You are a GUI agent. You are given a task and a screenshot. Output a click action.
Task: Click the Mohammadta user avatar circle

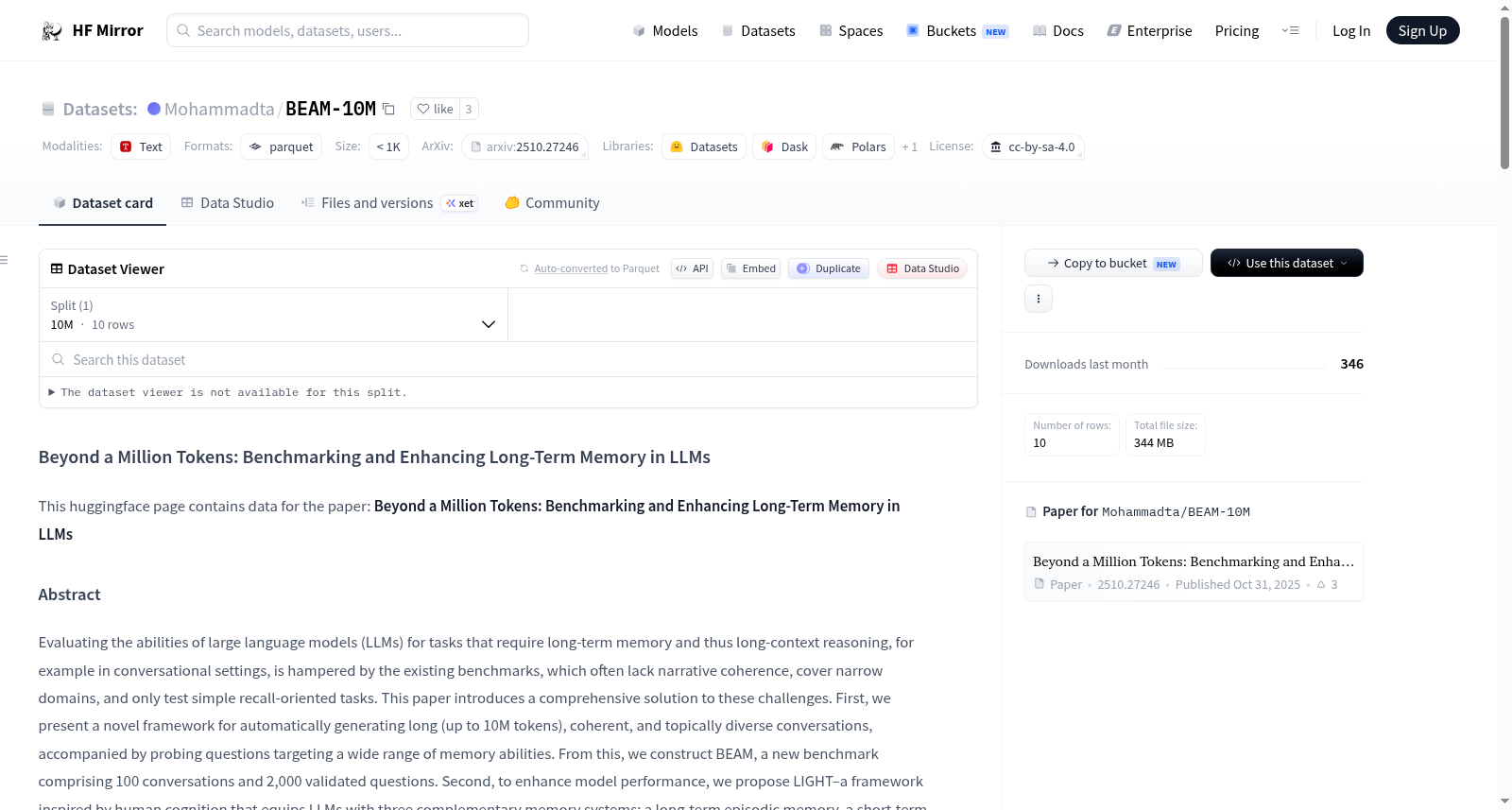[x=154, y=109]
